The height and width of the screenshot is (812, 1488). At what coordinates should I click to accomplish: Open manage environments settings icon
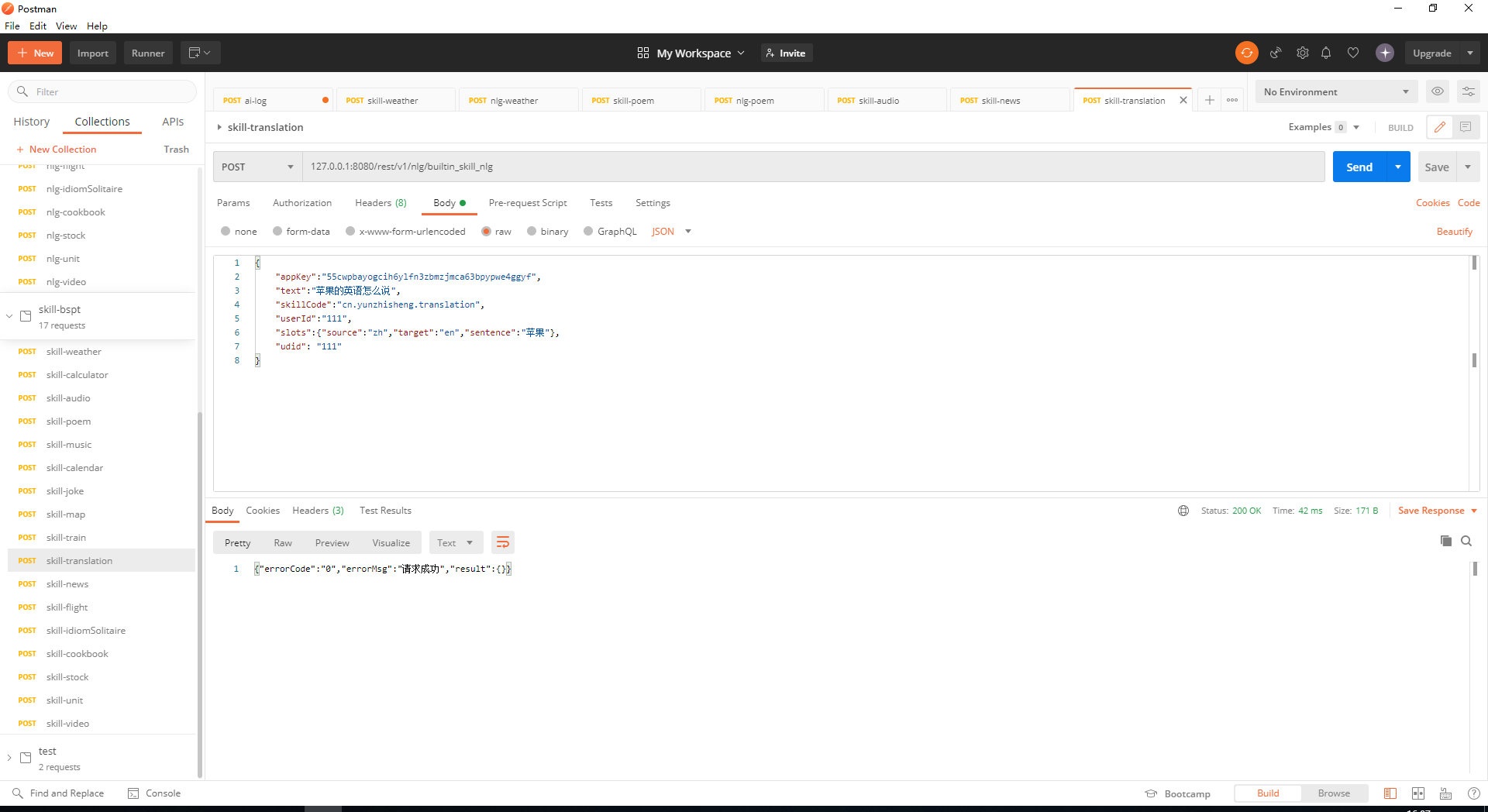[1469, 91]
